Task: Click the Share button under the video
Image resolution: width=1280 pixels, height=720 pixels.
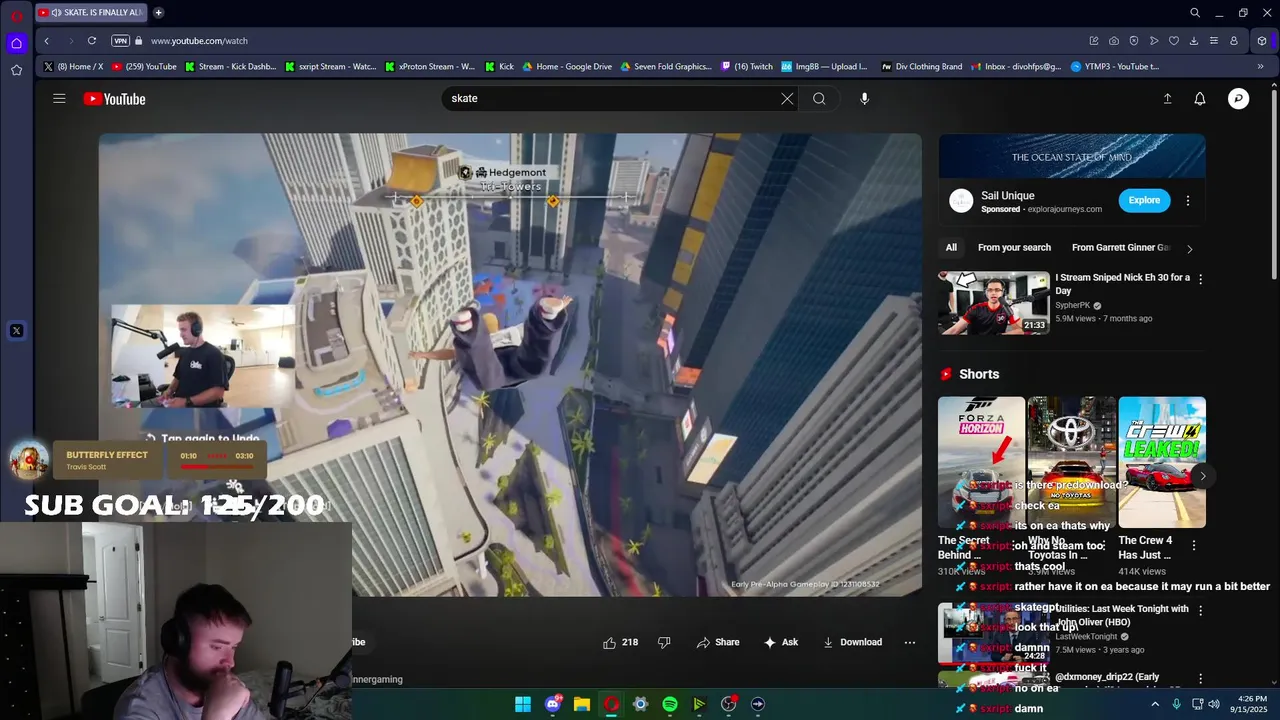Action: click(718, 642)
